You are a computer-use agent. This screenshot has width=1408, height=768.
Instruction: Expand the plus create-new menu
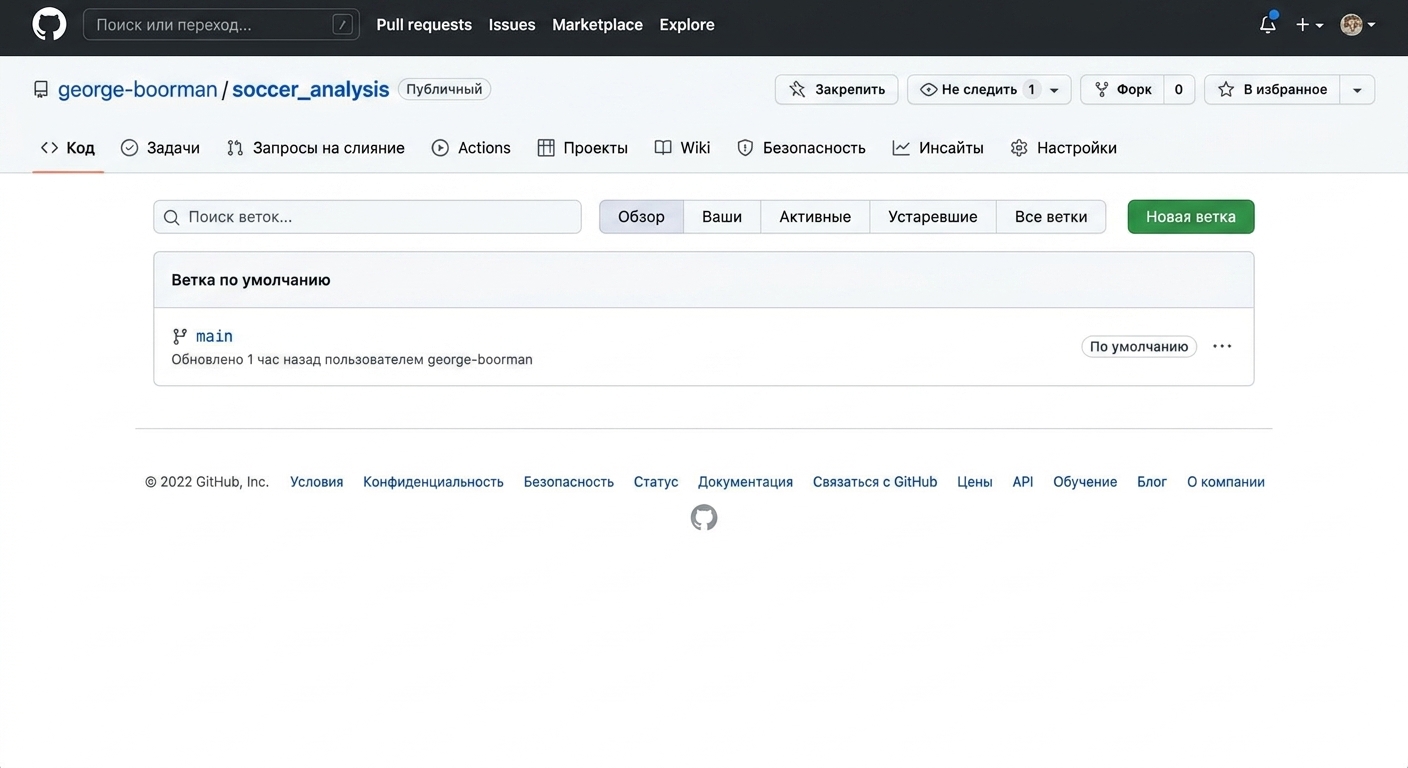point(1309,24)
